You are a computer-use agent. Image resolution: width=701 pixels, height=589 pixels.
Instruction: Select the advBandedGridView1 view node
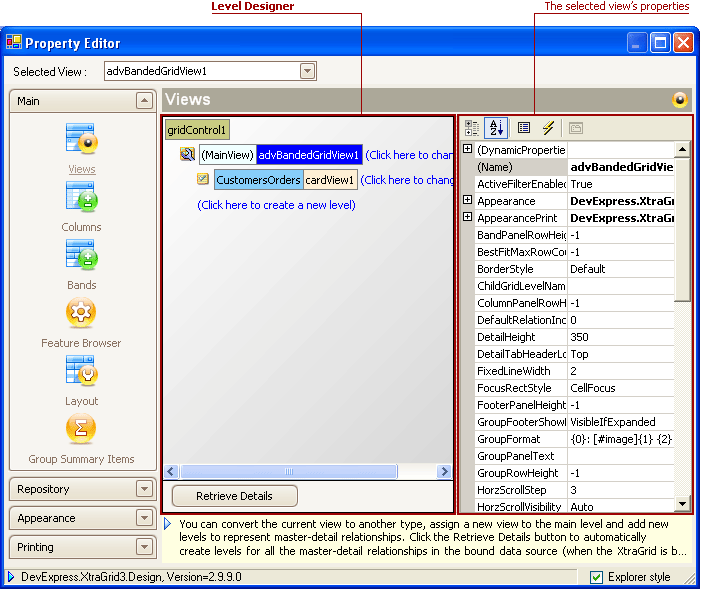click(x=309, y=155)
